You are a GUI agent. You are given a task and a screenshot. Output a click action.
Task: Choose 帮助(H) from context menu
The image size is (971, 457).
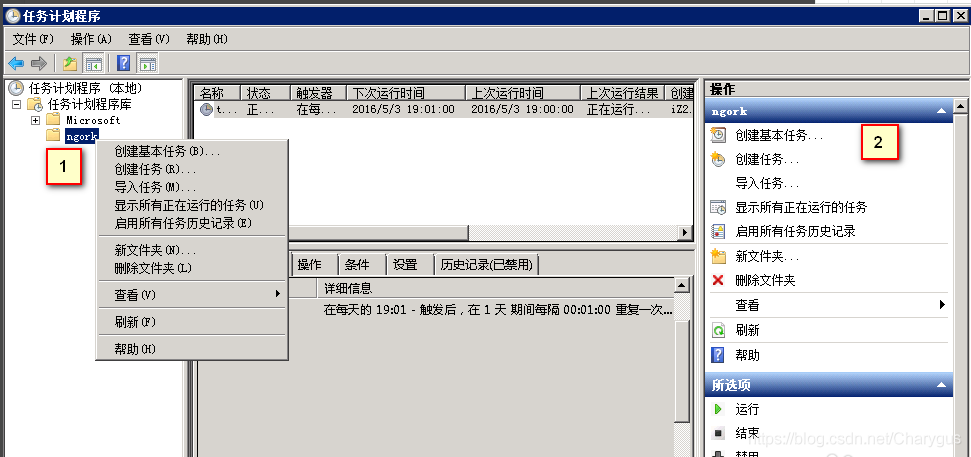pyautogui.click(x=192, y=349)
